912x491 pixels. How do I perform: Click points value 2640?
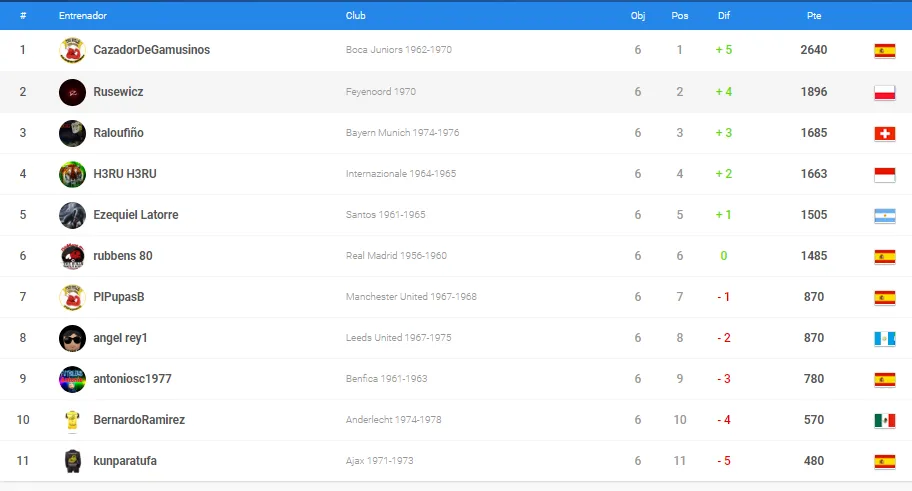point(814,49)
